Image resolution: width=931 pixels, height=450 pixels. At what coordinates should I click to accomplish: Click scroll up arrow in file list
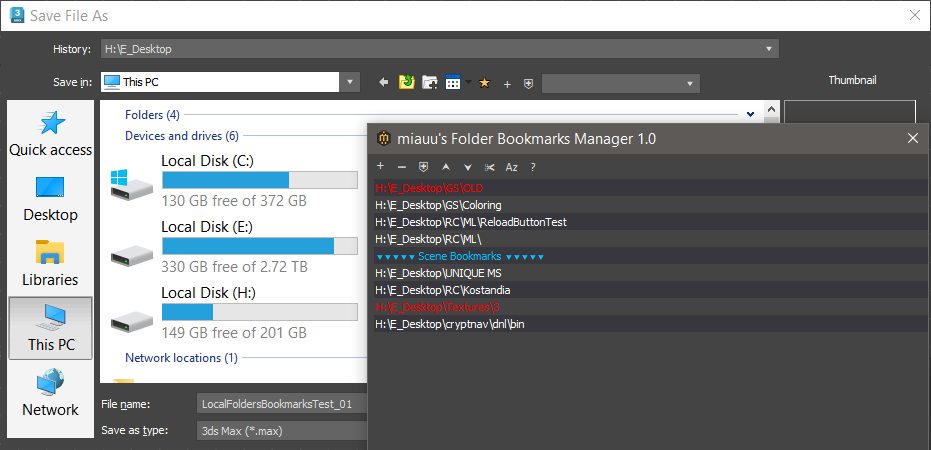pos(771,109)
